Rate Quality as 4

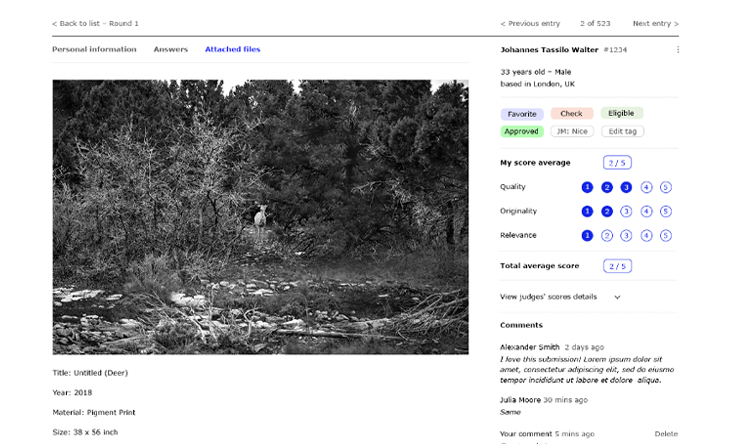tap(646, 187)
